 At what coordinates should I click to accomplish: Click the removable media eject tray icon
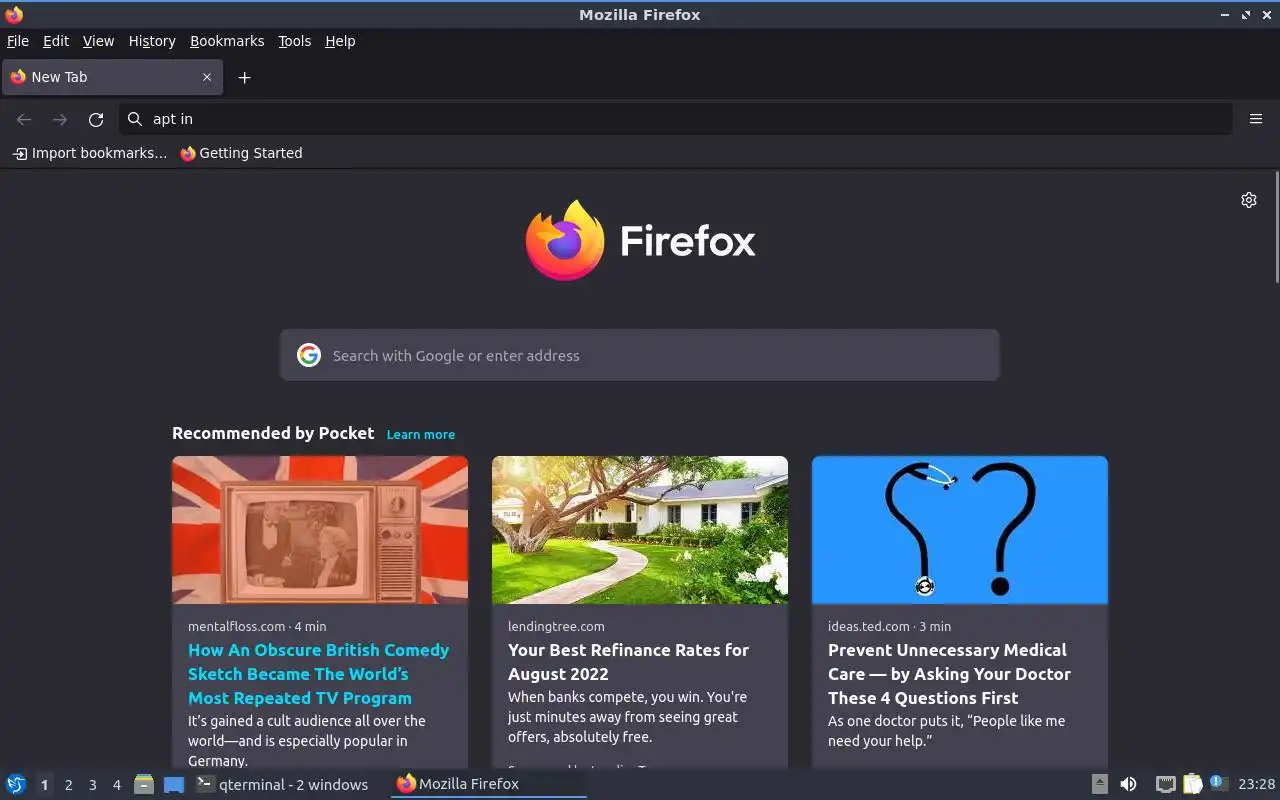point(1100,784)
